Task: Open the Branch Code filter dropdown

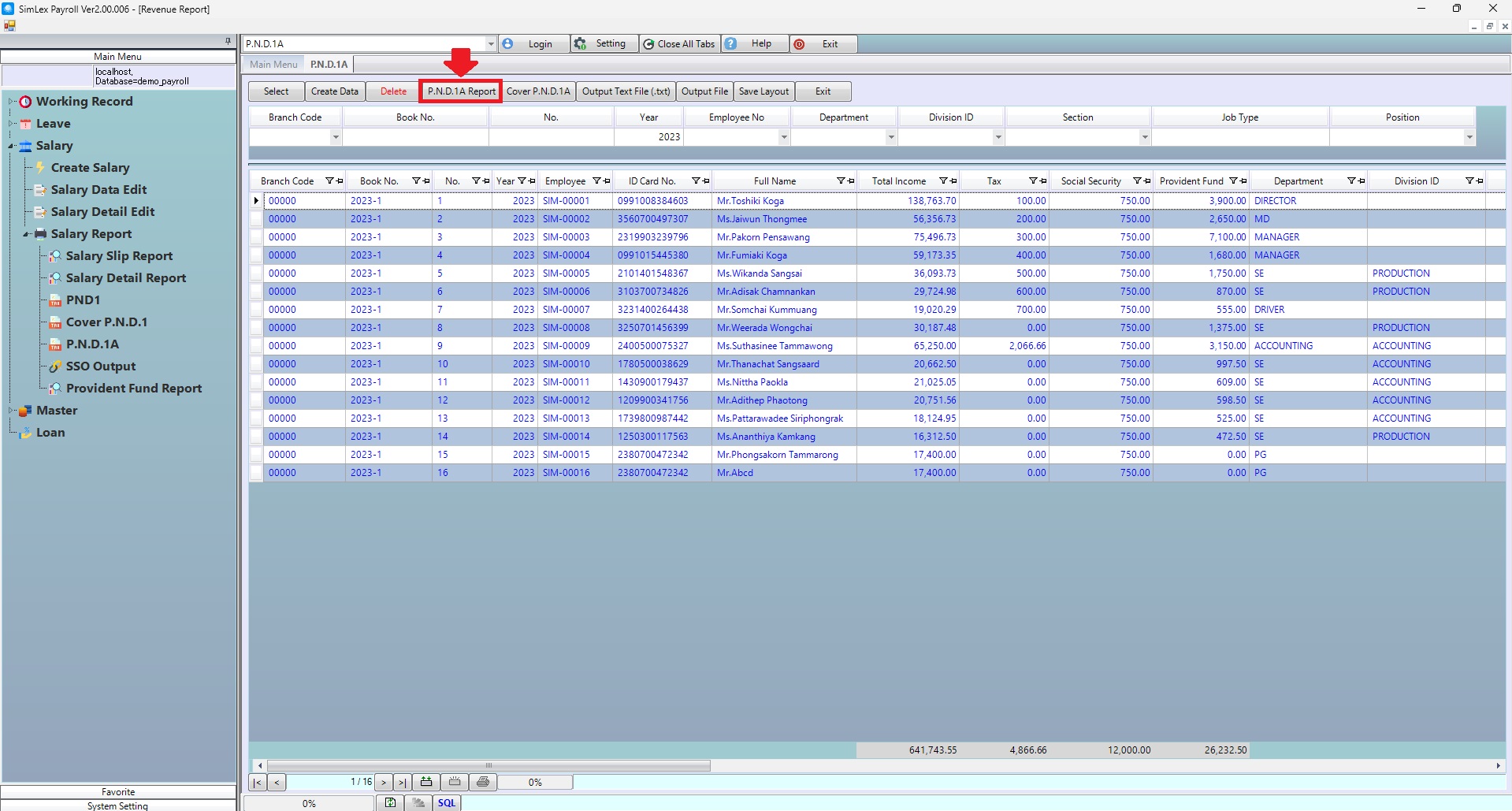Action: tap(336, 137)
